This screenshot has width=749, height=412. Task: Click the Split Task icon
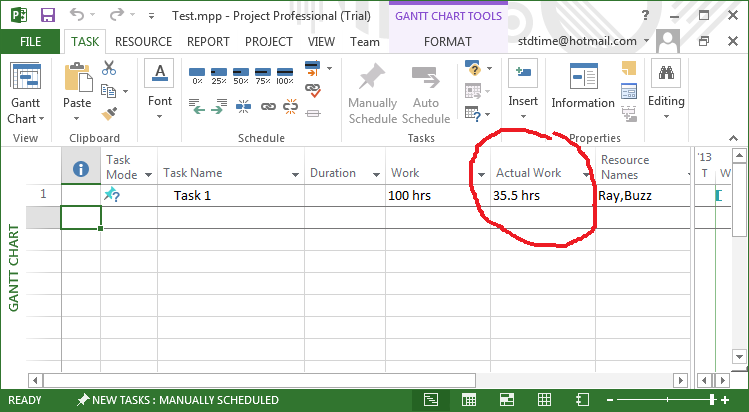pyautogui.click(x=243, y=106)
